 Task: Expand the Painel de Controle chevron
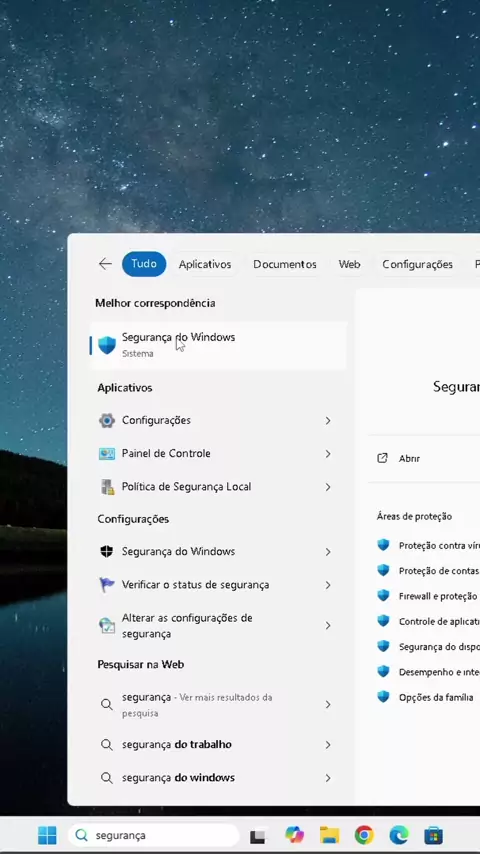coord(328,454)
